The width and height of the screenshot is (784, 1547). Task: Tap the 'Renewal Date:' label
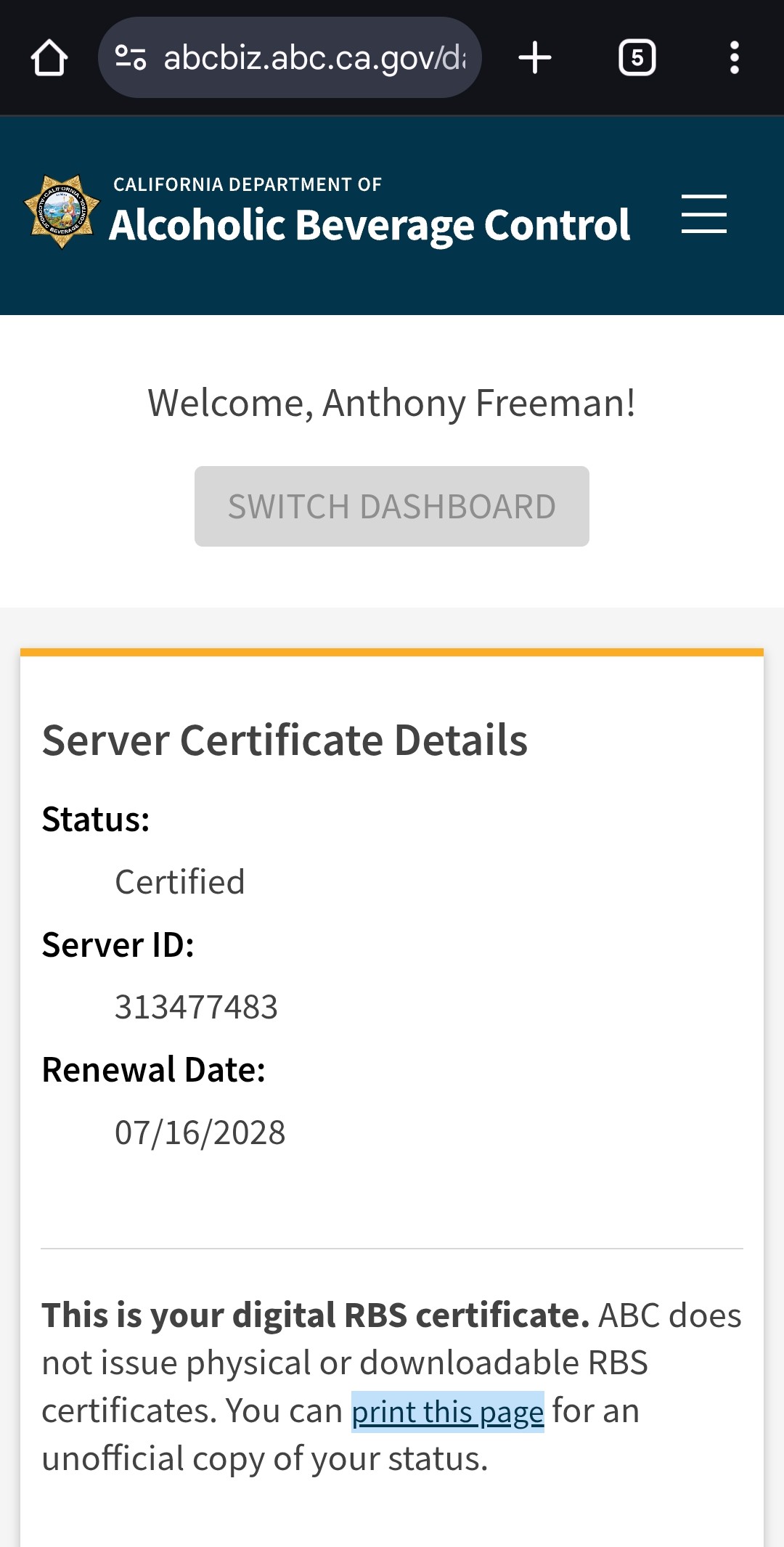pyautogui.click(x=153, y=1070)
